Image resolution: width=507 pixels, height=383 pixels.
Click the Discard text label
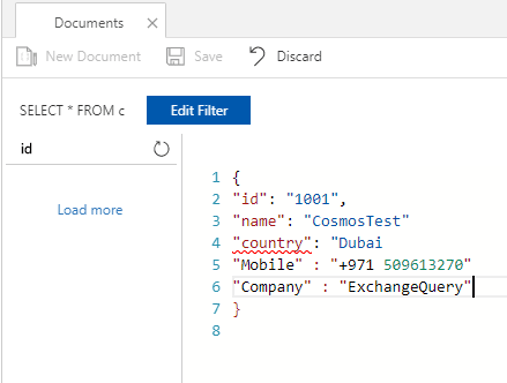point(299,56)
